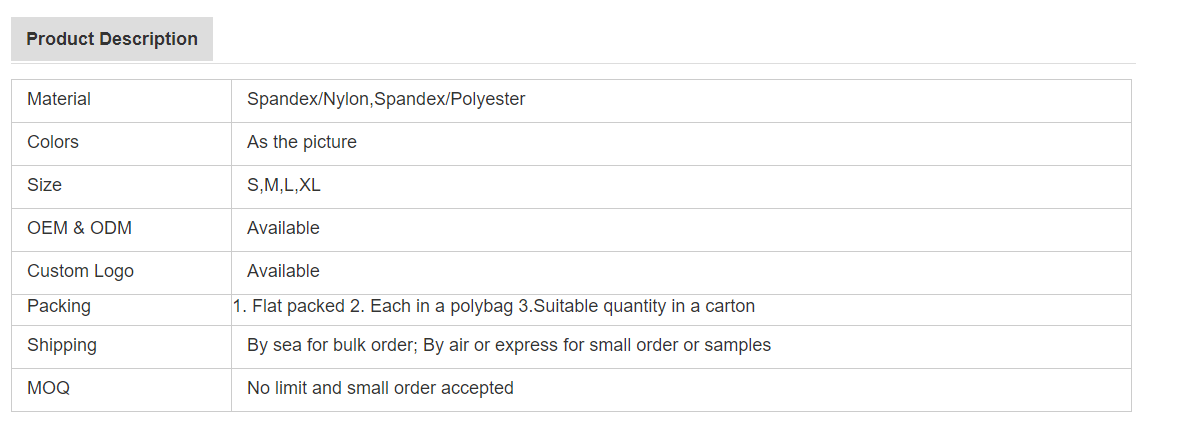Select the Size label cell
Image resolution: width=1181 pixels, height=443 pixels.
click(x=45, y=185)
